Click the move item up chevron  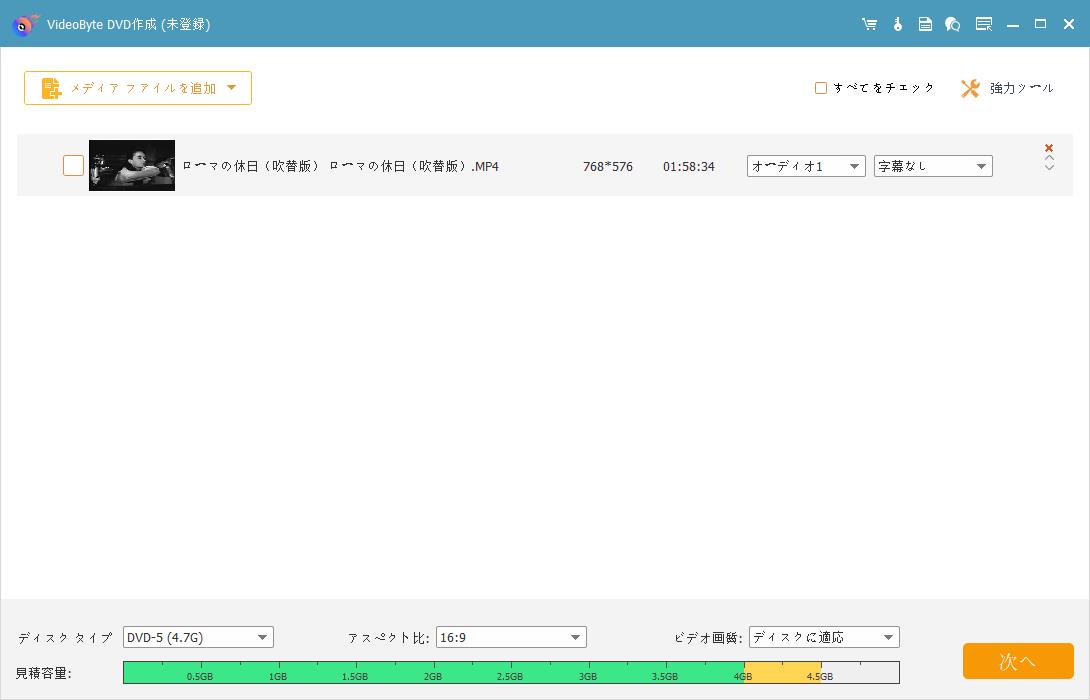click(x=1049, y=161)
